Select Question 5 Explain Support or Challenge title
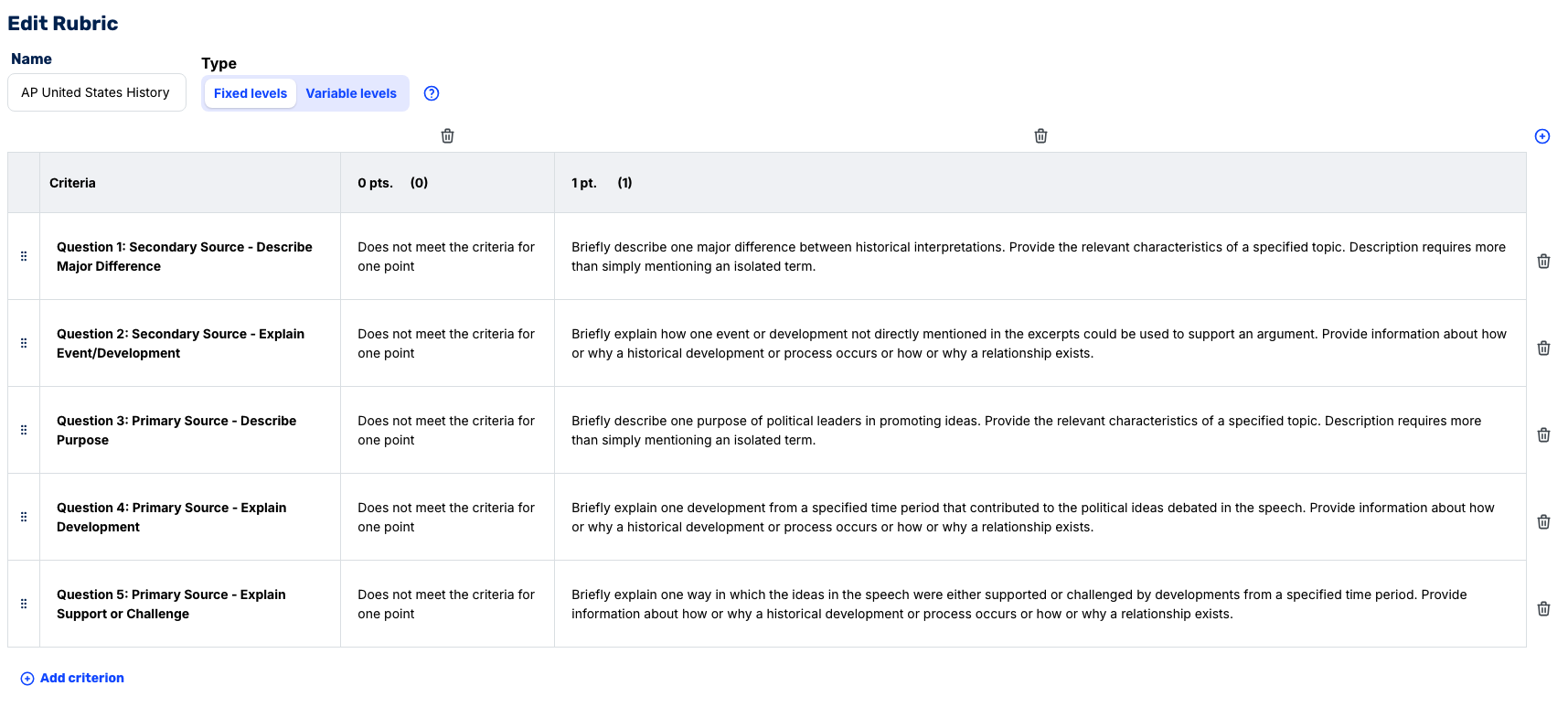1568x707 pixels. click(x=172, y=605)
